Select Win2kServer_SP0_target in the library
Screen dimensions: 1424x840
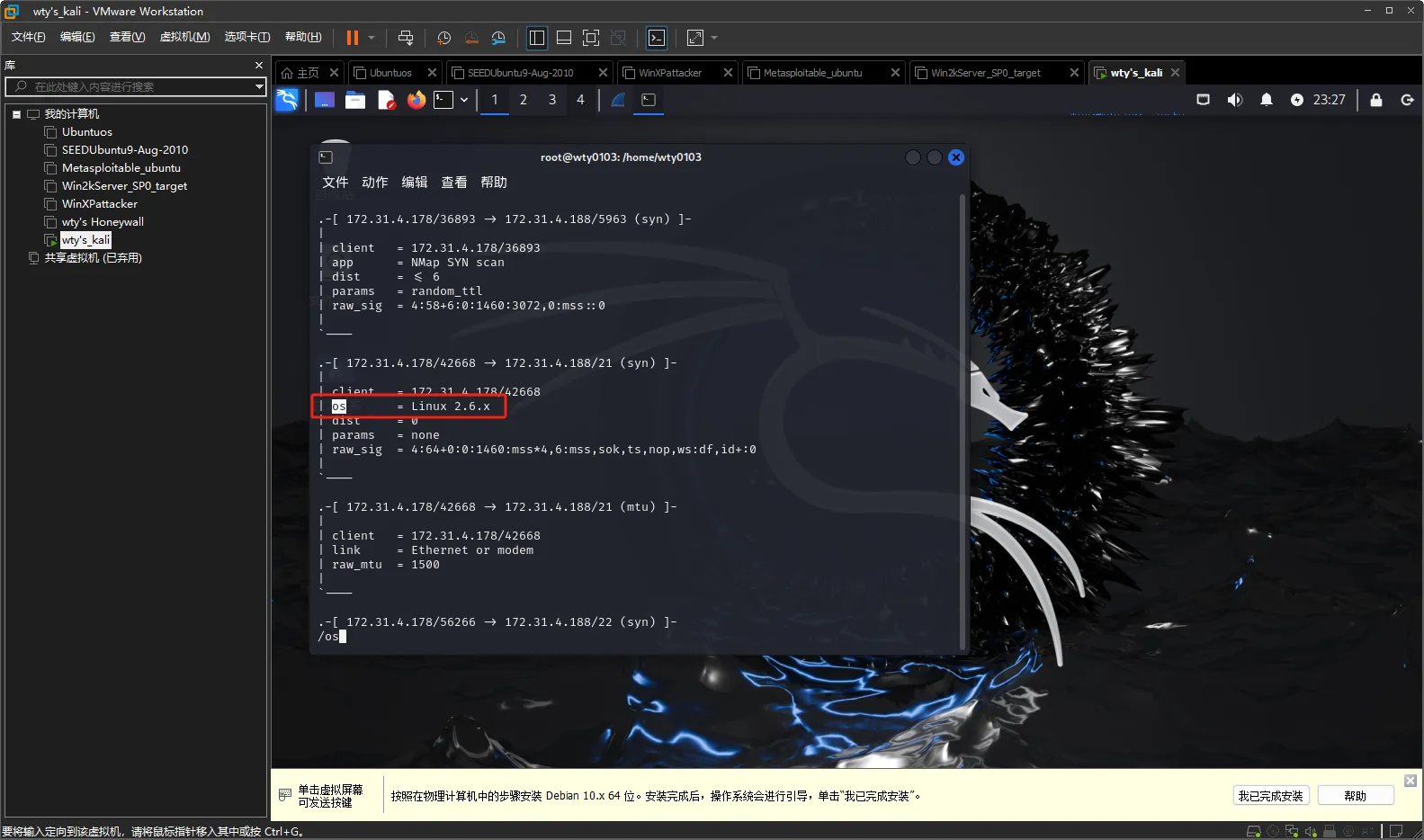point(124,186)
